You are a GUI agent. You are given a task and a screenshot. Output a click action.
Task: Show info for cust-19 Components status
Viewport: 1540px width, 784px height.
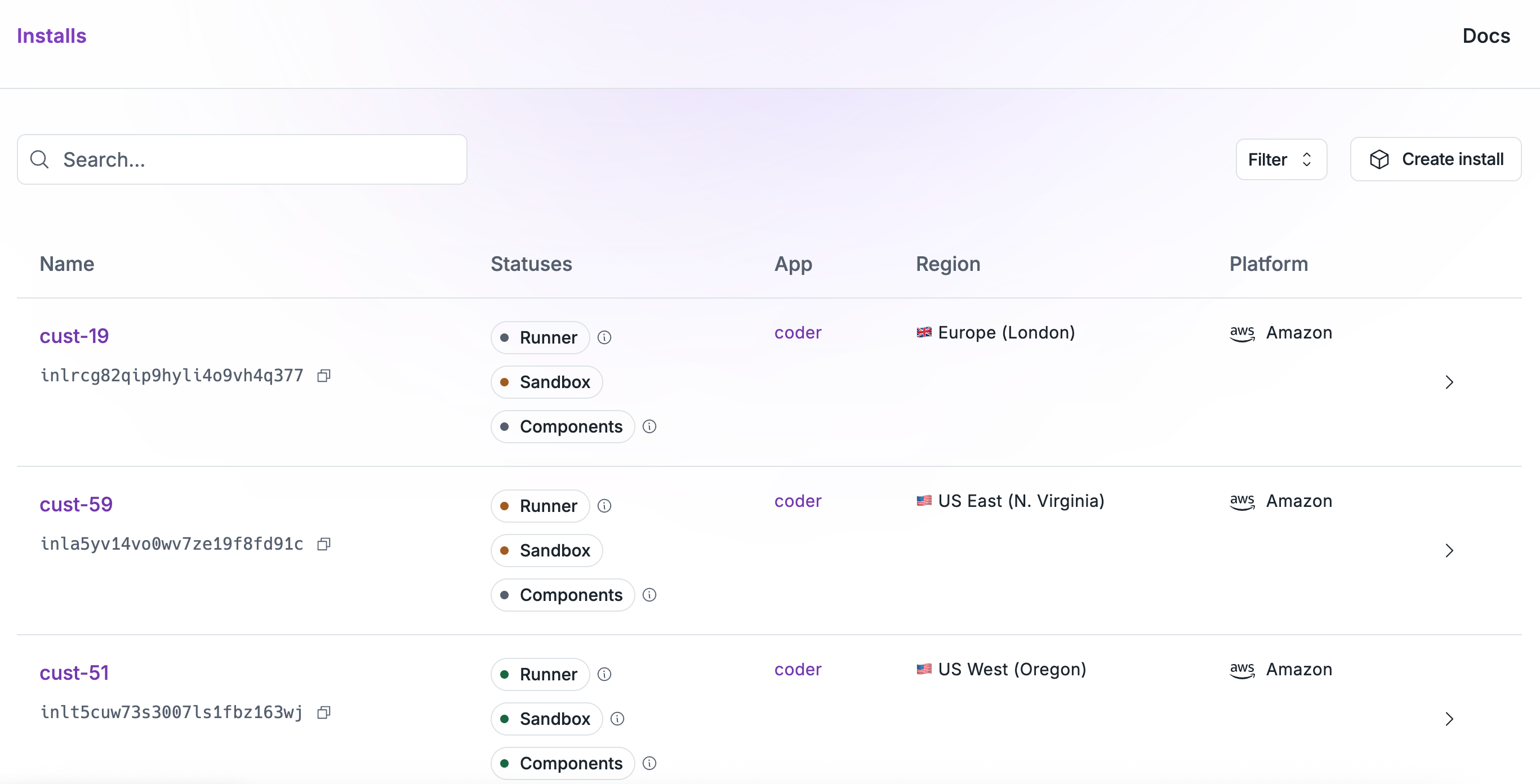click(649, 427)
